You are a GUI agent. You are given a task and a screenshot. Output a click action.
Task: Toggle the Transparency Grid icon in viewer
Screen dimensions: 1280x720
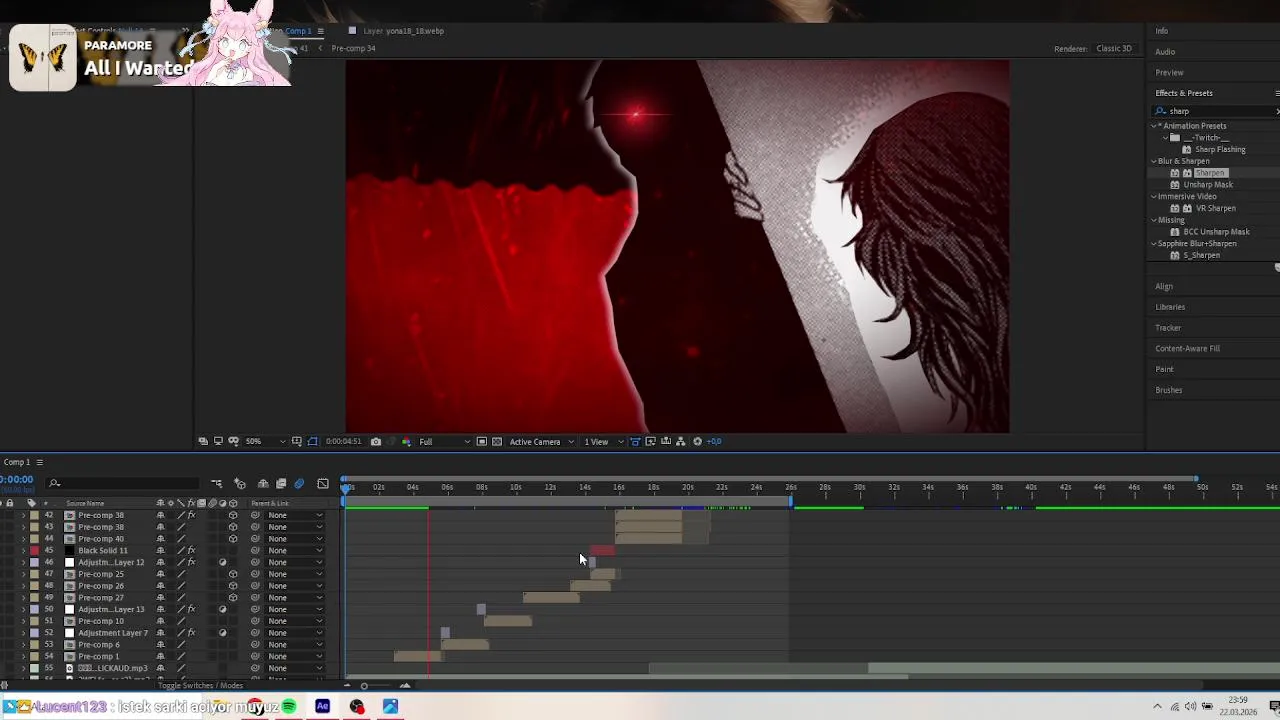495,441
